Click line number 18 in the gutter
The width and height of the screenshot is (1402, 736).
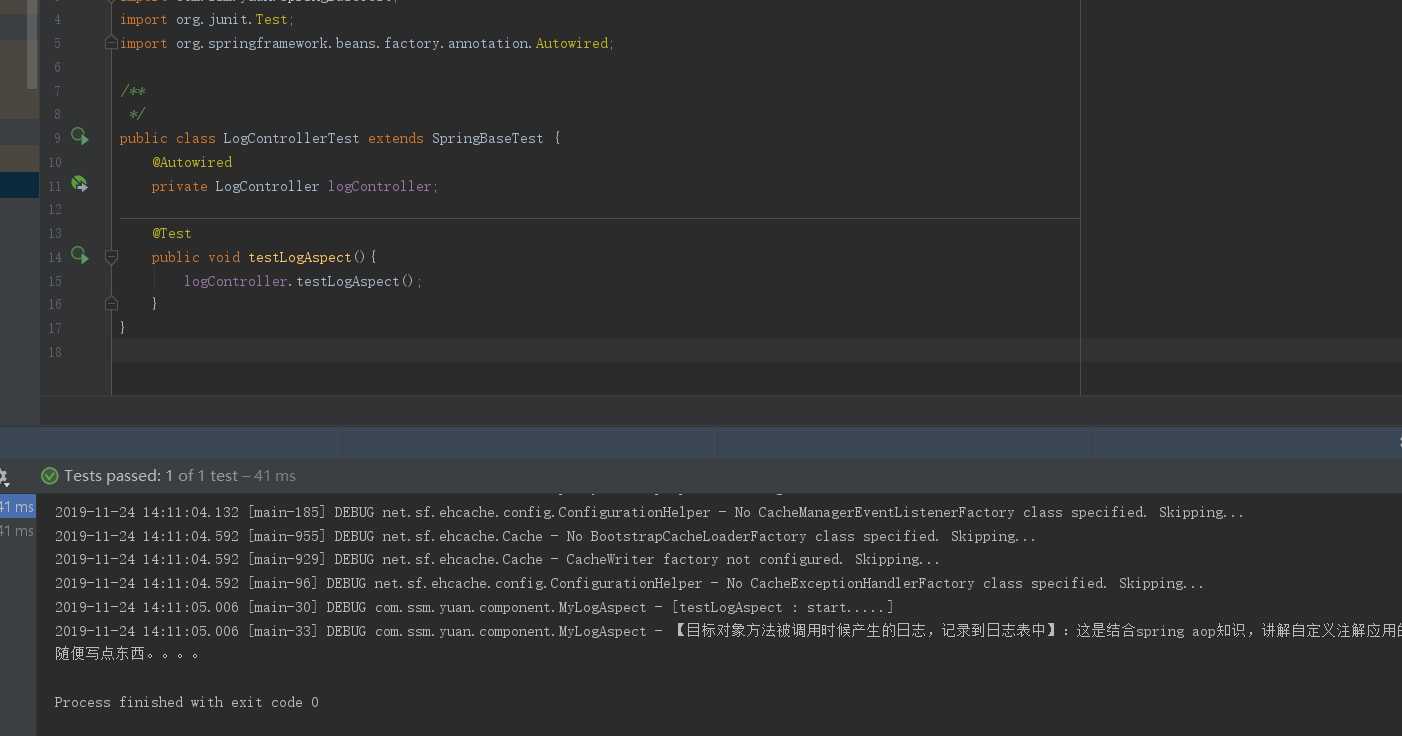pos(54,352)
